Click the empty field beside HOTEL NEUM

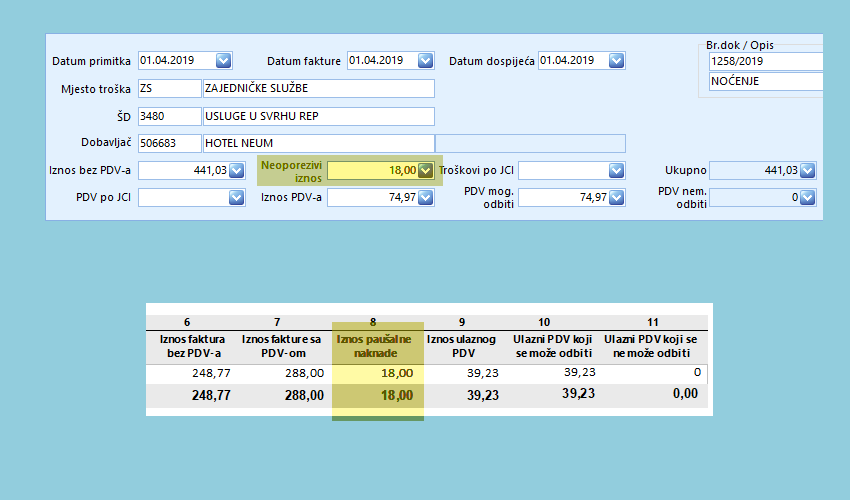click(530, 143)
